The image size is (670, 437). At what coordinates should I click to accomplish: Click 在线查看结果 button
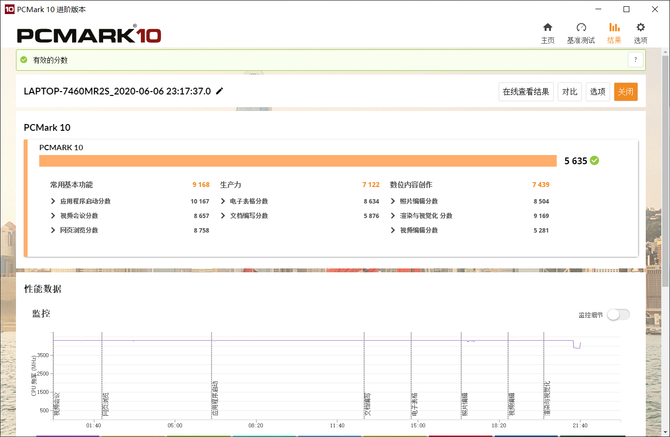tap(526, 91)
